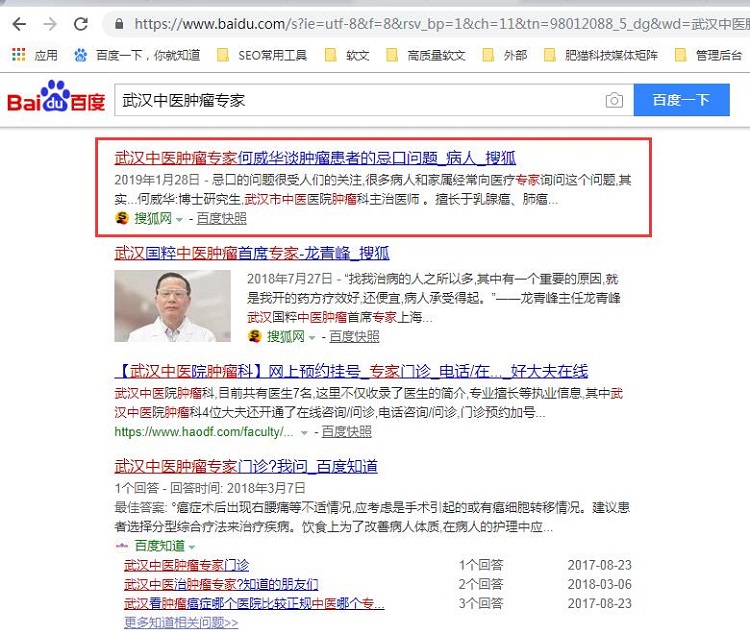Screen dimensions: 750x634
Task: Click the 2个回答 count
Action: [x=481, y=584]
